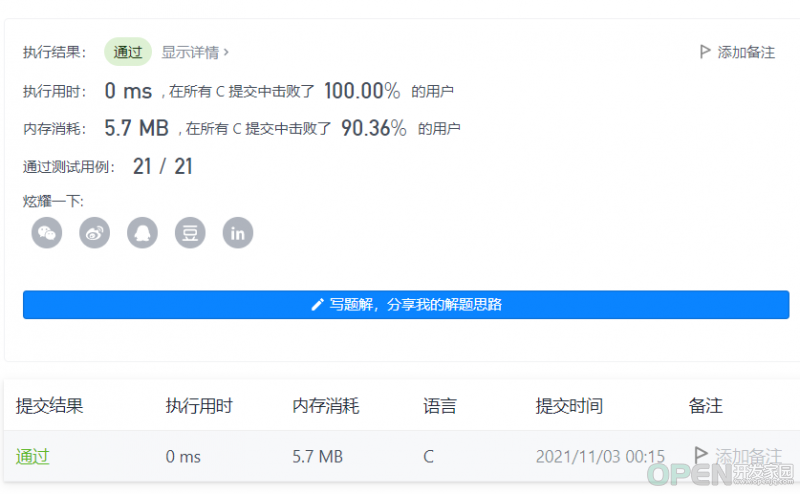Click the green 通过 status badge
The height and width of the screenshot is (494, 800).
click(x=128, y=52)
